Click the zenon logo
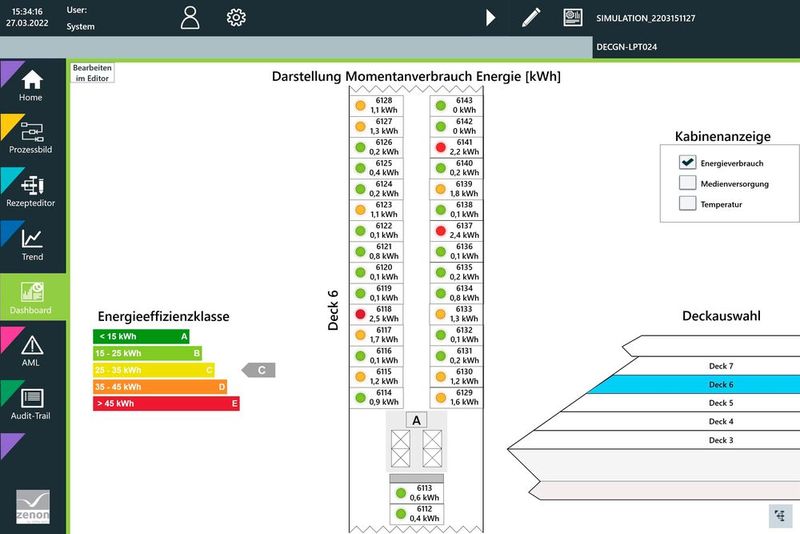Image resolution: width=800 pixels, height=534 pixels. (x=33, y=506)
